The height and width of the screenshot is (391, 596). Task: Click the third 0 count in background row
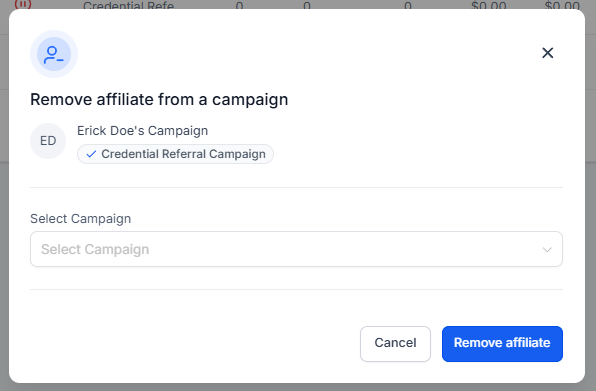pos(408,5)
